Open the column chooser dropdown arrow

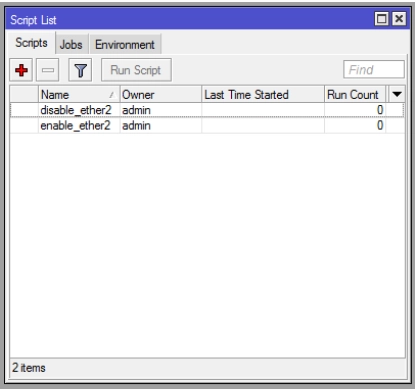[397, 94]
